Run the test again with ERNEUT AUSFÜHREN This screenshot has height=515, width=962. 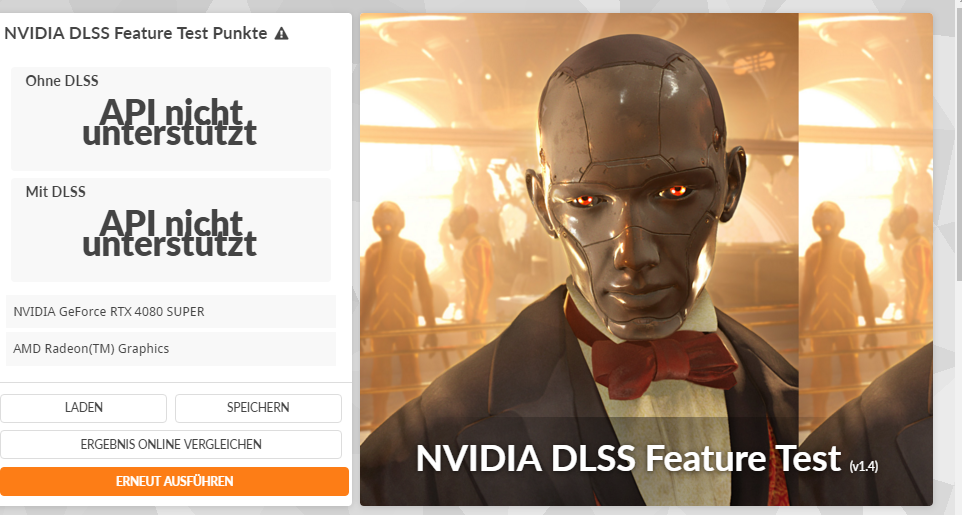coord(174,481)
